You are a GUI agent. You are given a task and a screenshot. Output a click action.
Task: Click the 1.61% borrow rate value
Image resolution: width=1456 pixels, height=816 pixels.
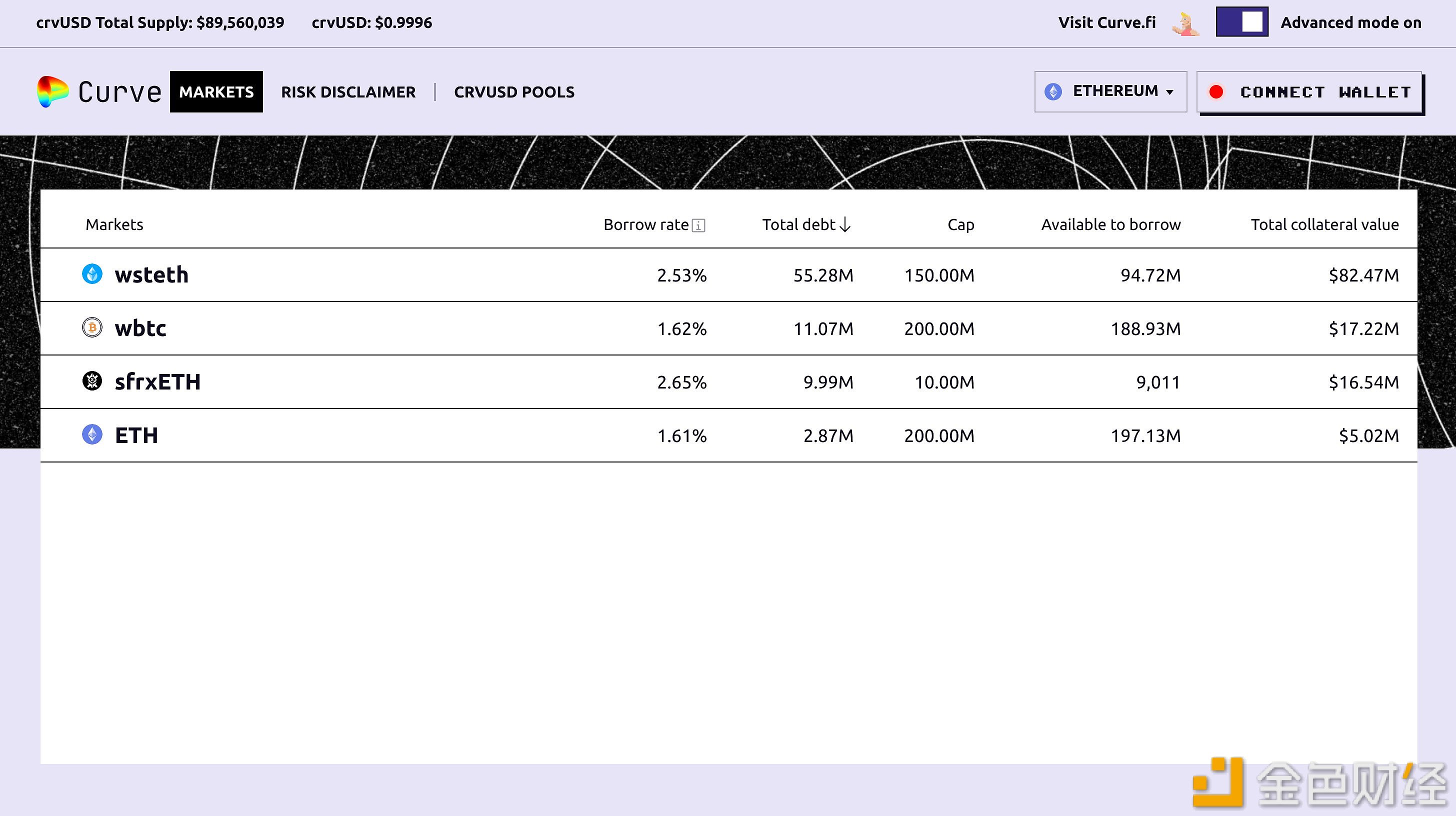(x=681, y=435)
